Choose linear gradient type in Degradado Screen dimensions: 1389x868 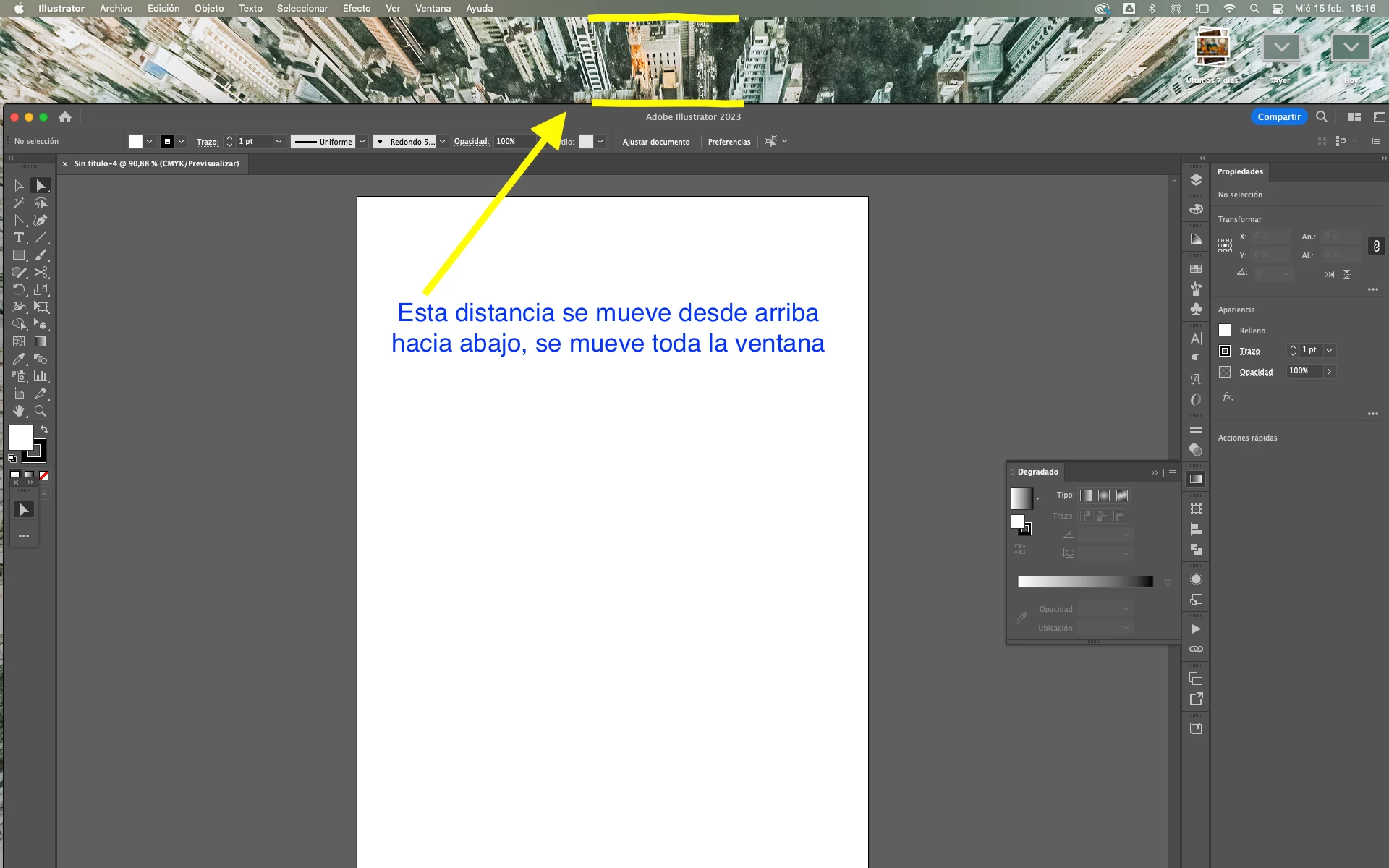coord(1086,495)
